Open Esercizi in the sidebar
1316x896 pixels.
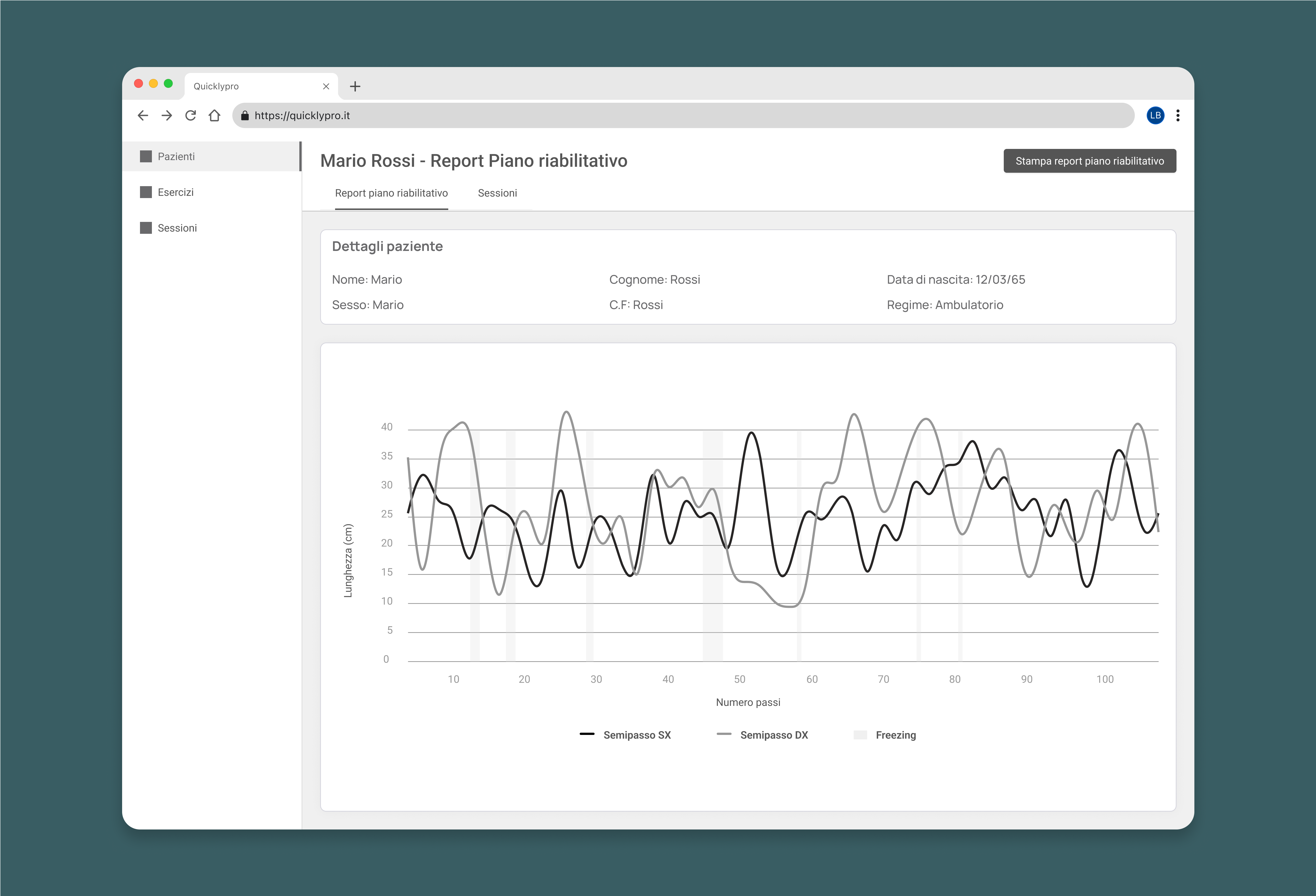click(x=175, y=192)
